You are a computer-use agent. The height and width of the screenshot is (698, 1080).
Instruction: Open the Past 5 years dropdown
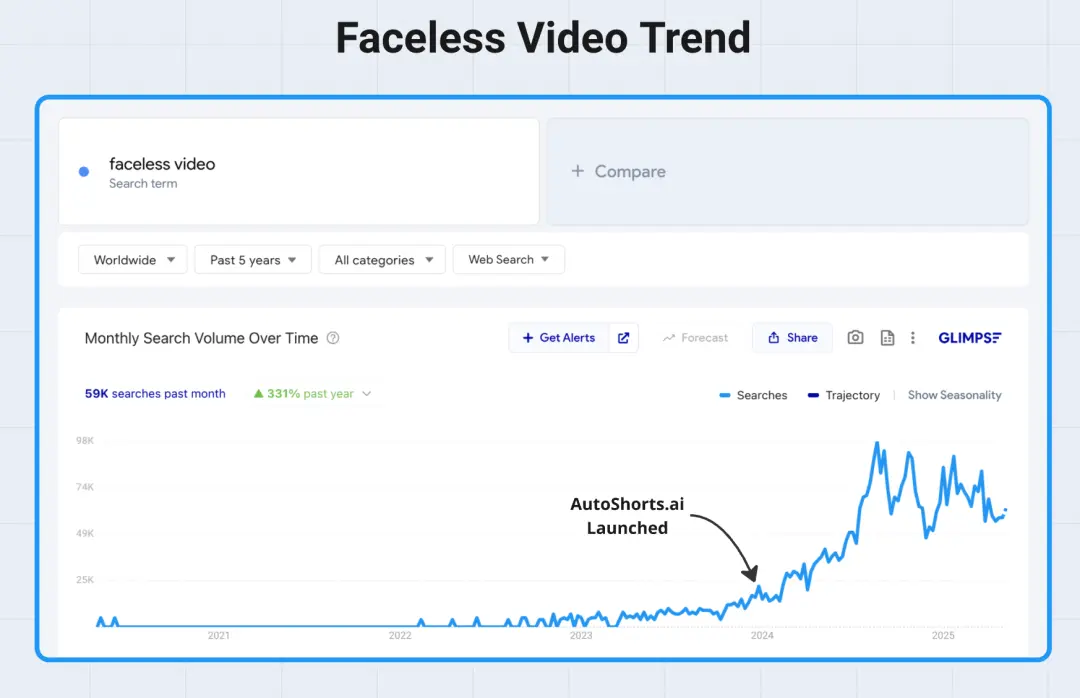(253, 260)
